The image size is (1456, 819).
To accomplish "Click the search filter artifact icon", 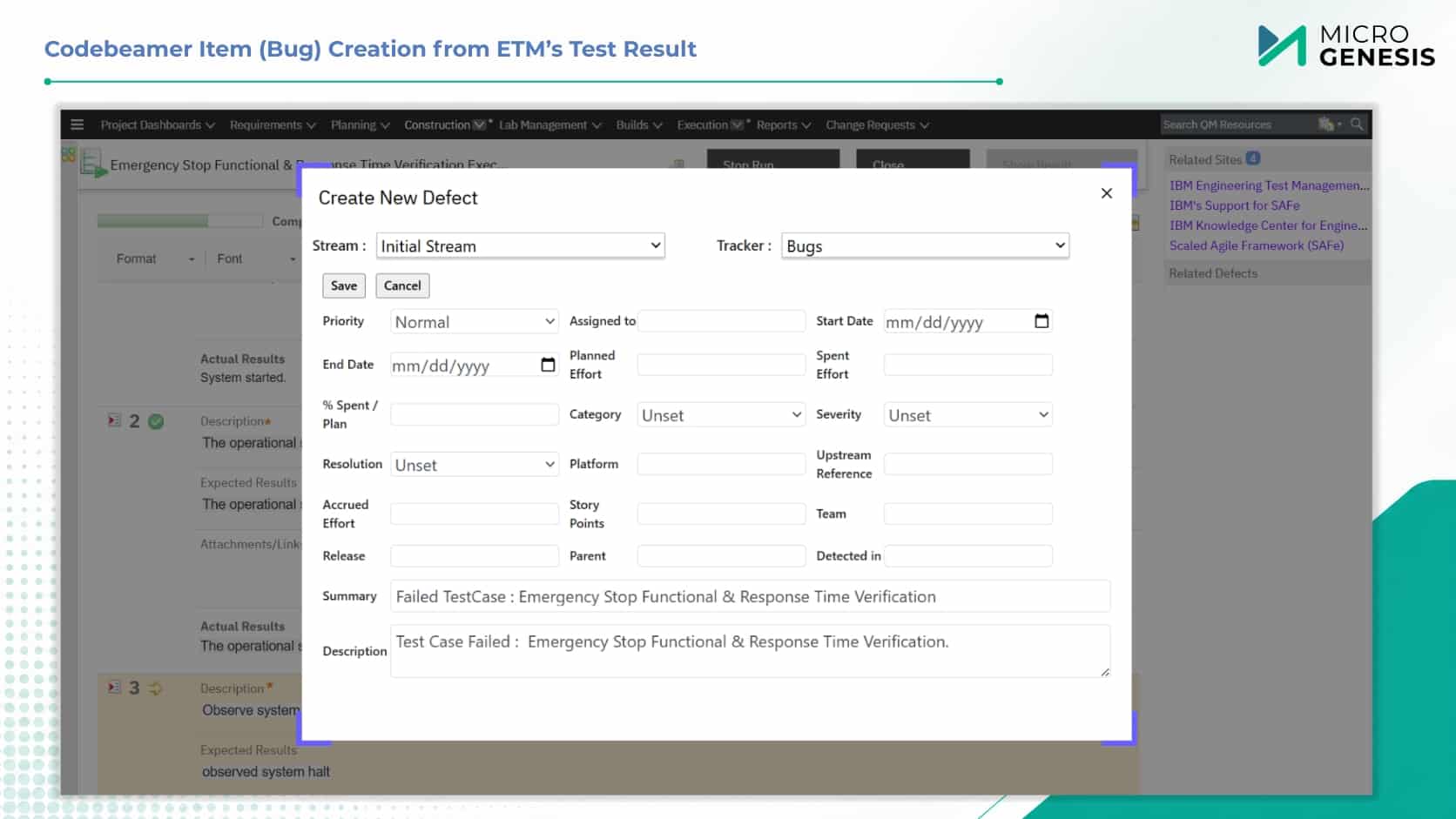I will [1327, 124].
